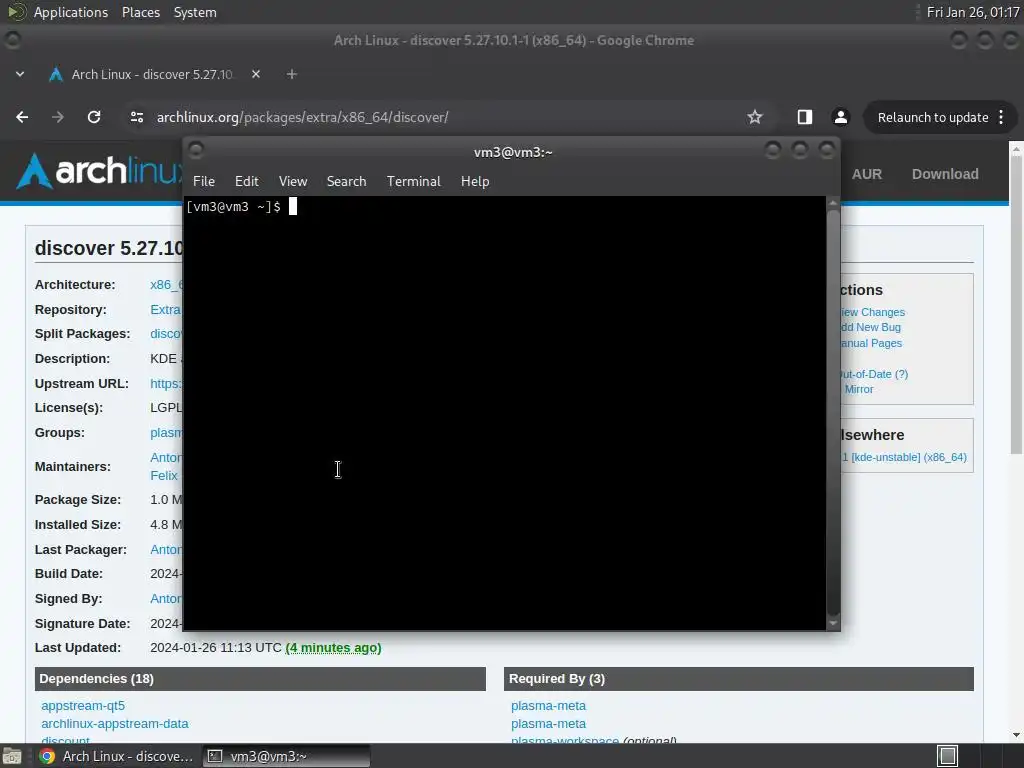
Task: Bookmark this page with the star icon
Action: 755,117
